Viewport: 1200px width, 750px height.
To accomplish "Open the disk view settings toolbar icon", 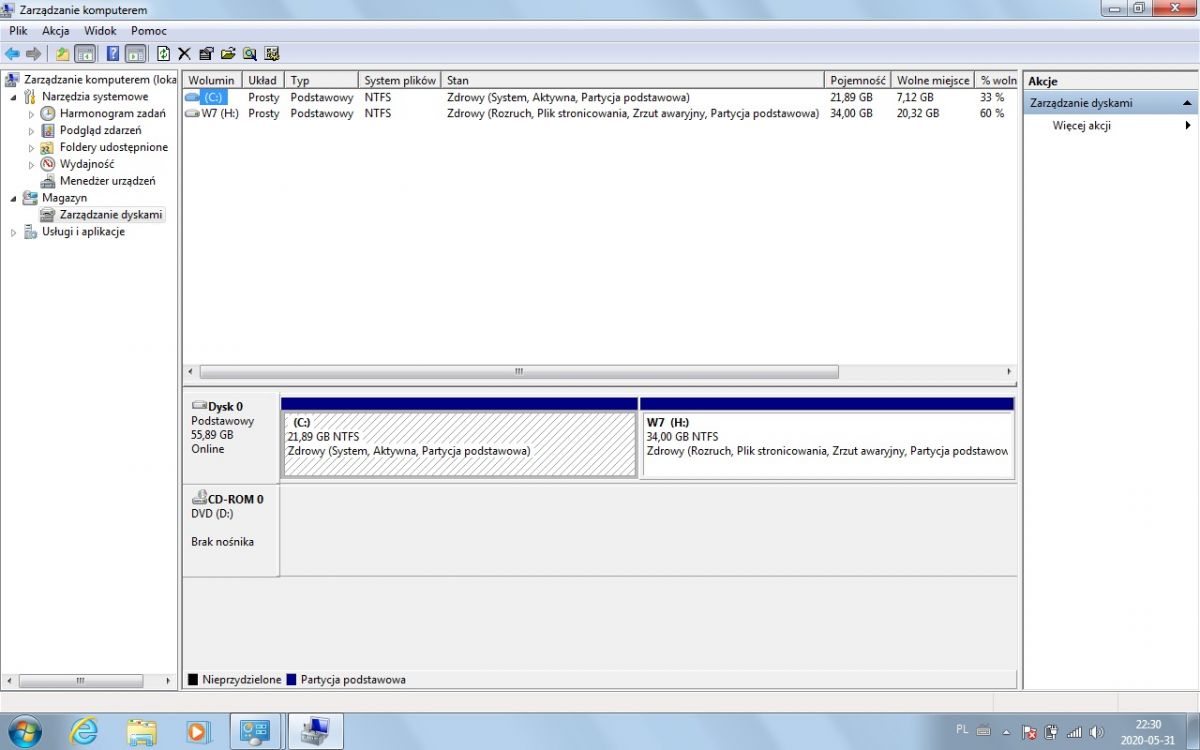I will click(x=271, y=54).
